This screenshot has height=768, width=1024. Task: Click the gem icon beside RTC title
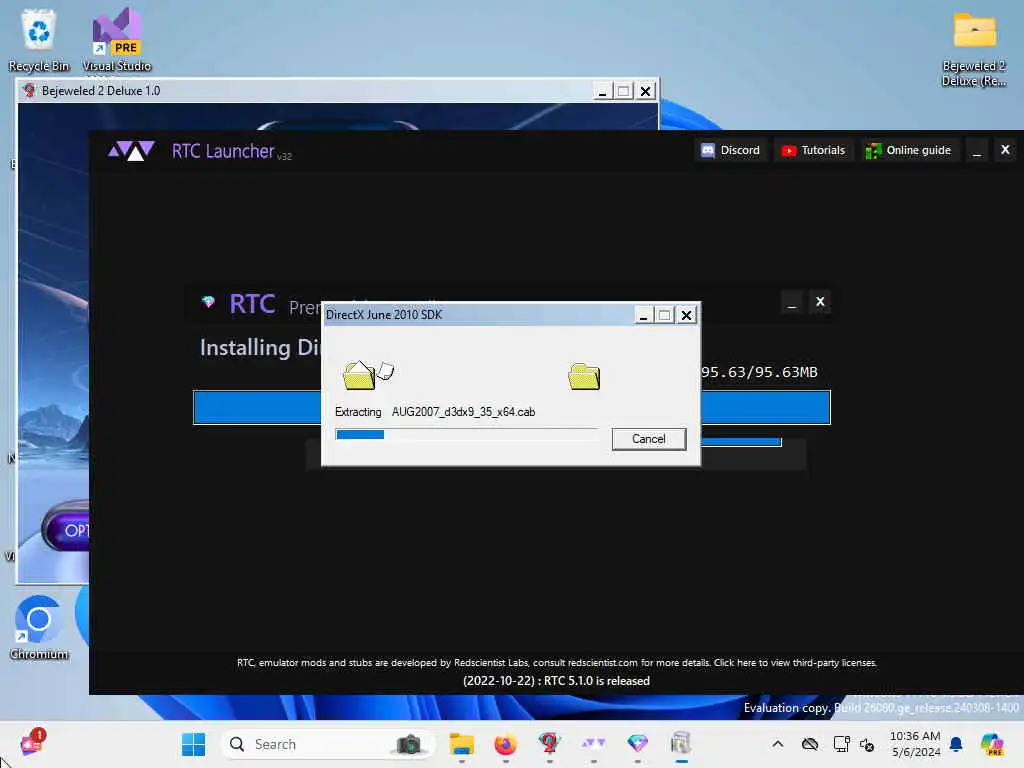point(208,302)
